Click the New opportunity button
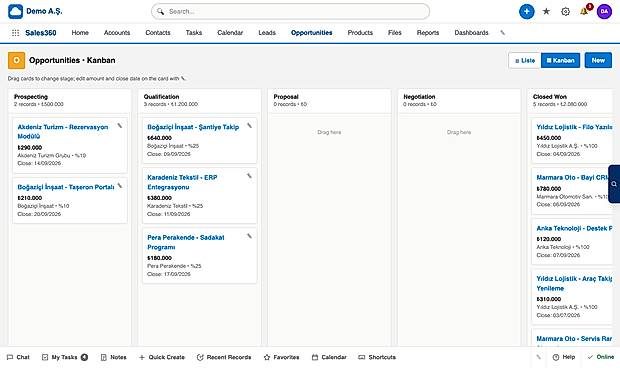Image resolution: width=620 pixels, height=368 pixels. tap(598, 60)
